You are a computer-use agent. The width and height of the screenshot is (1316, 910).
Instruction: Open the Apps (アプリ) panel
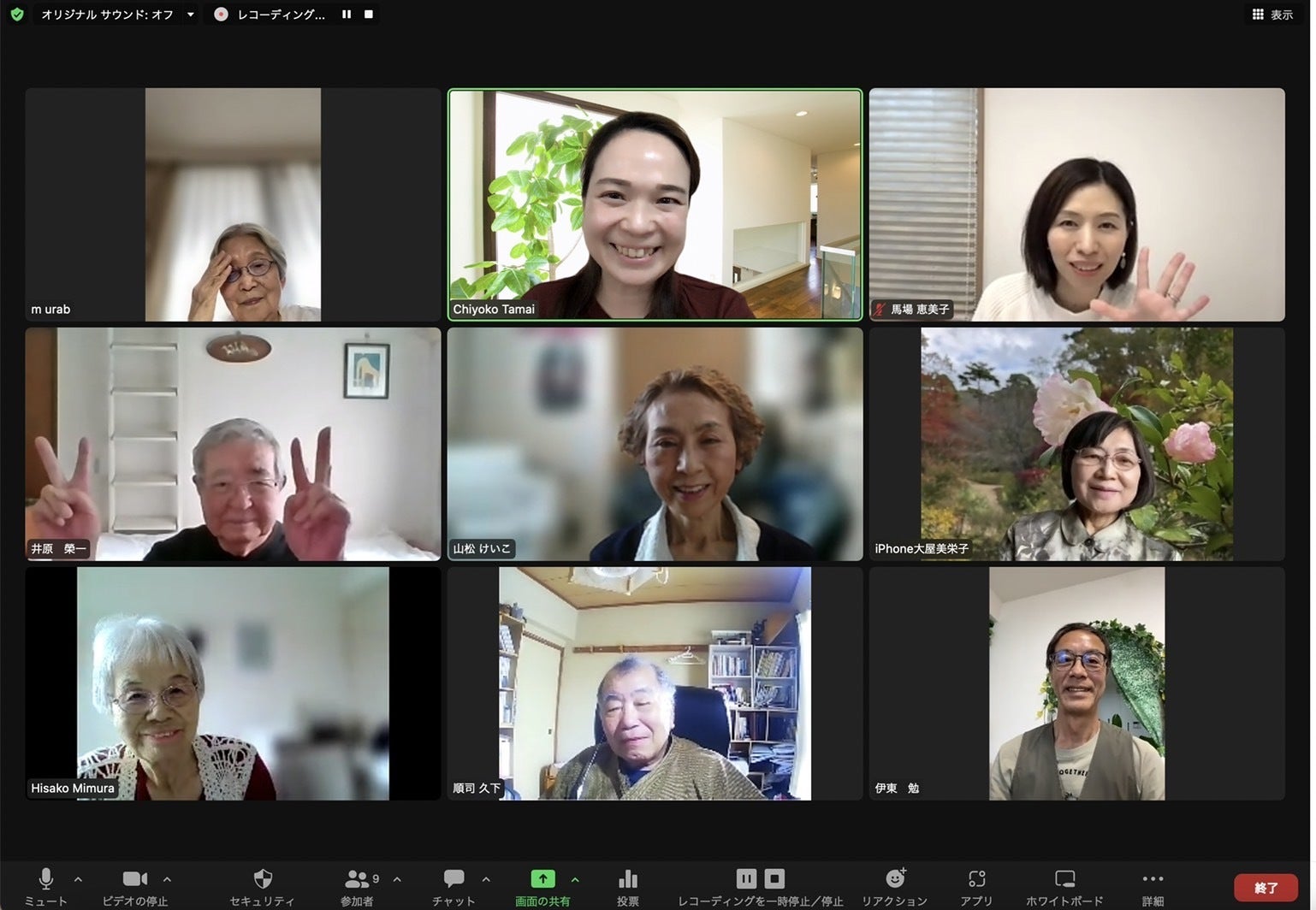[x=976, y=879]
